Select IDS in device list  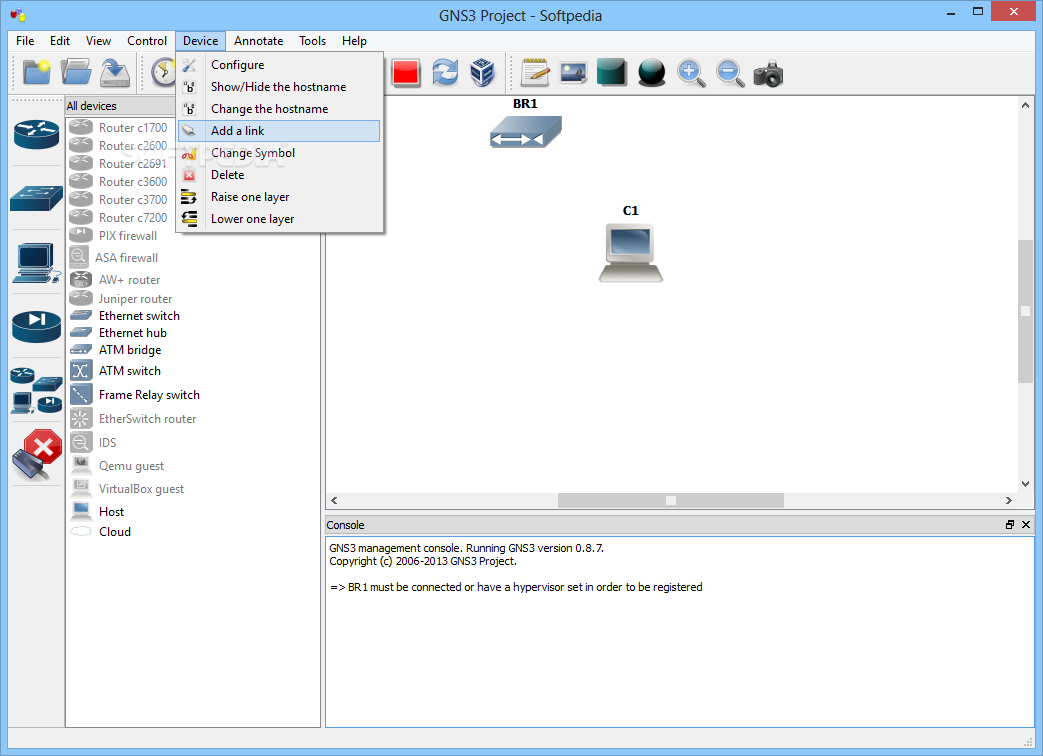pos(107,442)
